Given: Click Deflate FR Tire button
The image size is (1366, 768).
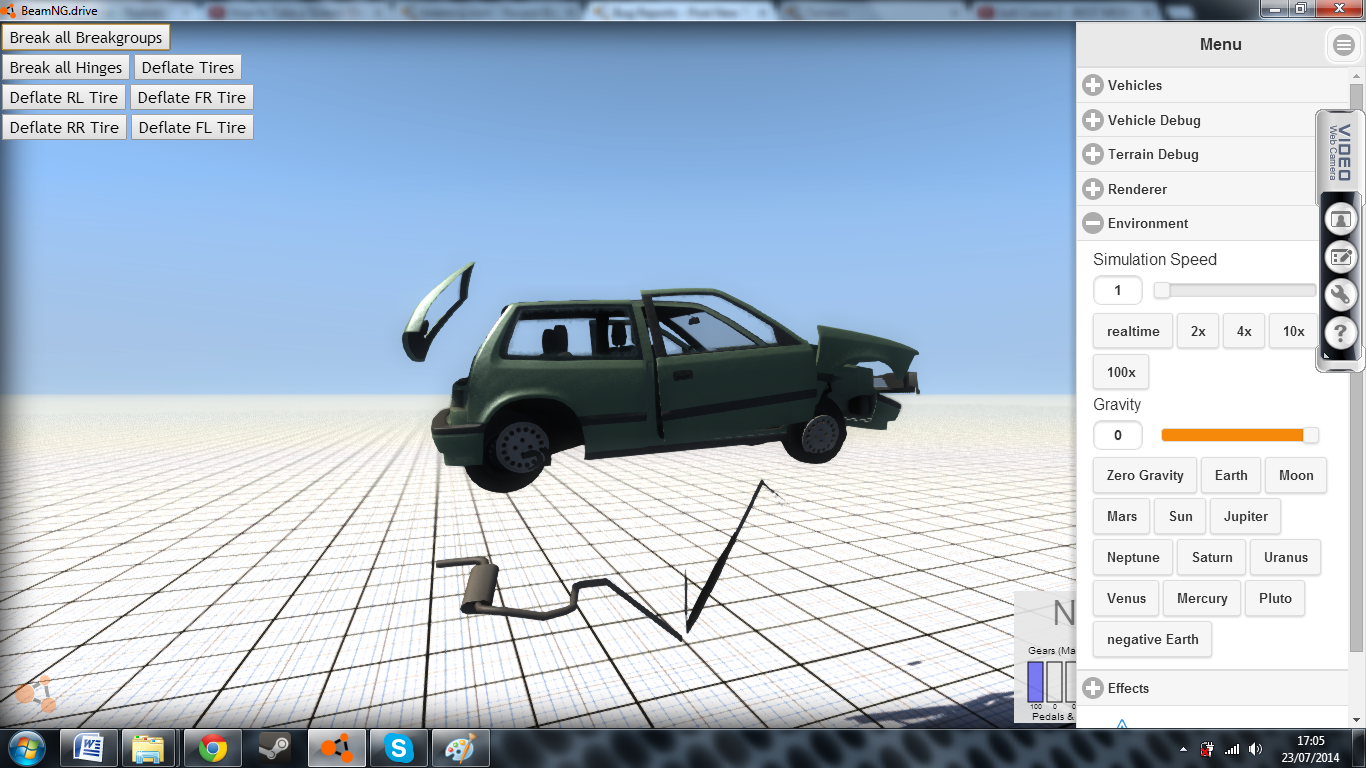Looking at the screenshot, I should coord(192,97).
